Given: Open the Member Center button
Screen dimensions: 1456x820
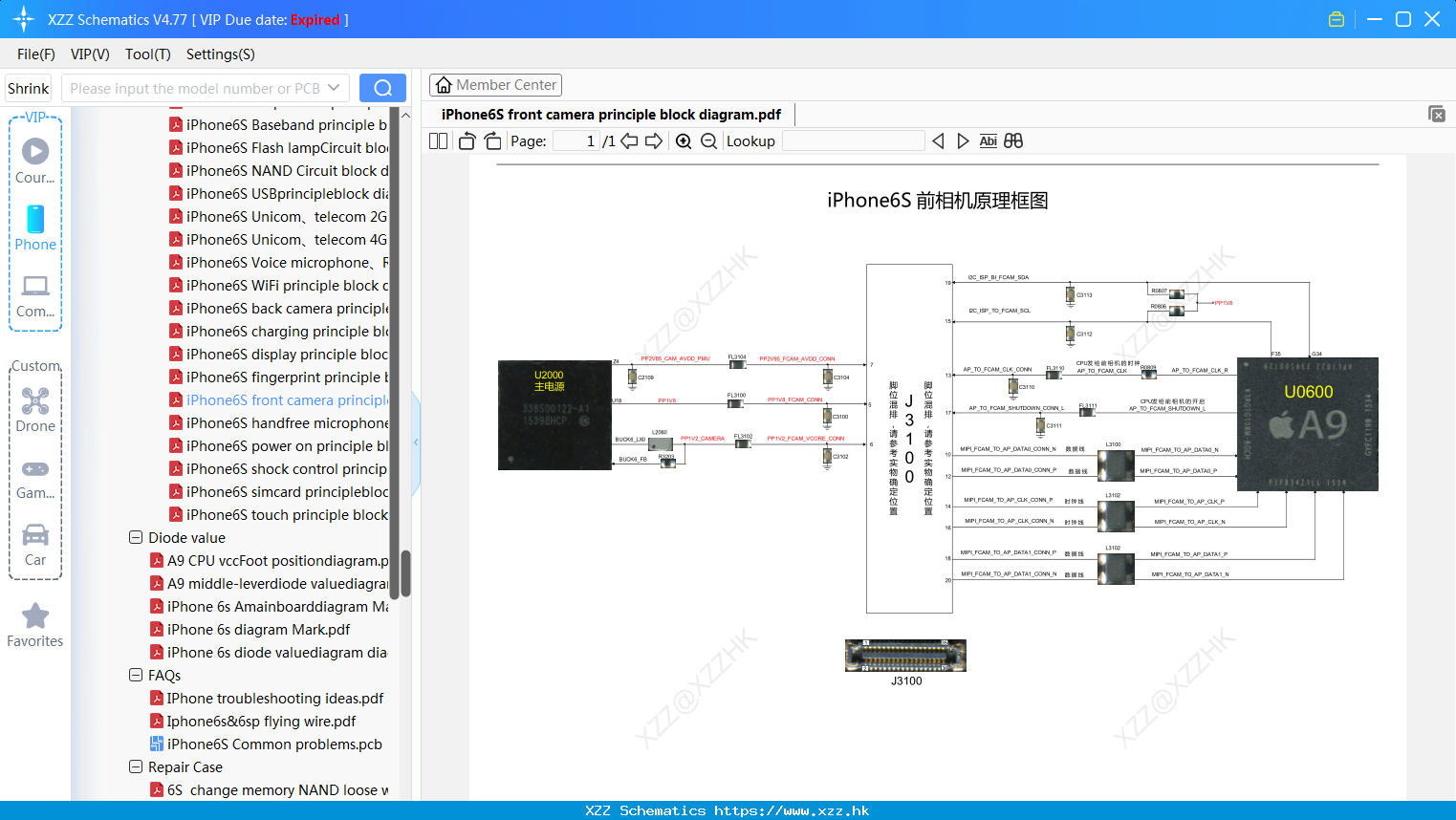Looking at the screenshot, I should (x=495, y=85).
